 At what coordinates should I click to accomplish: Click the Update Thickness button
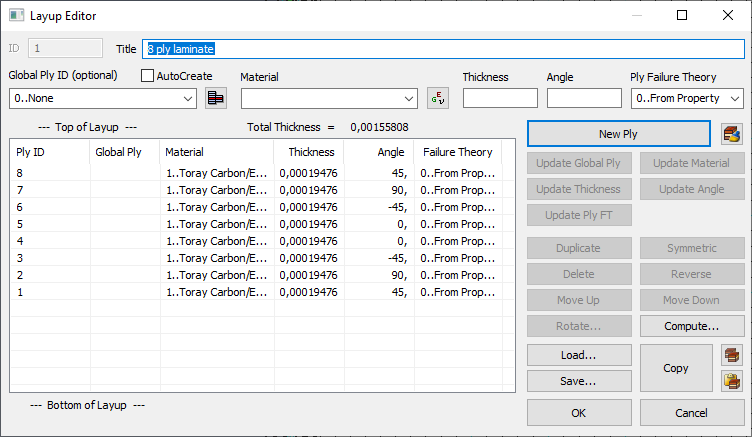[x=579, y=189]
